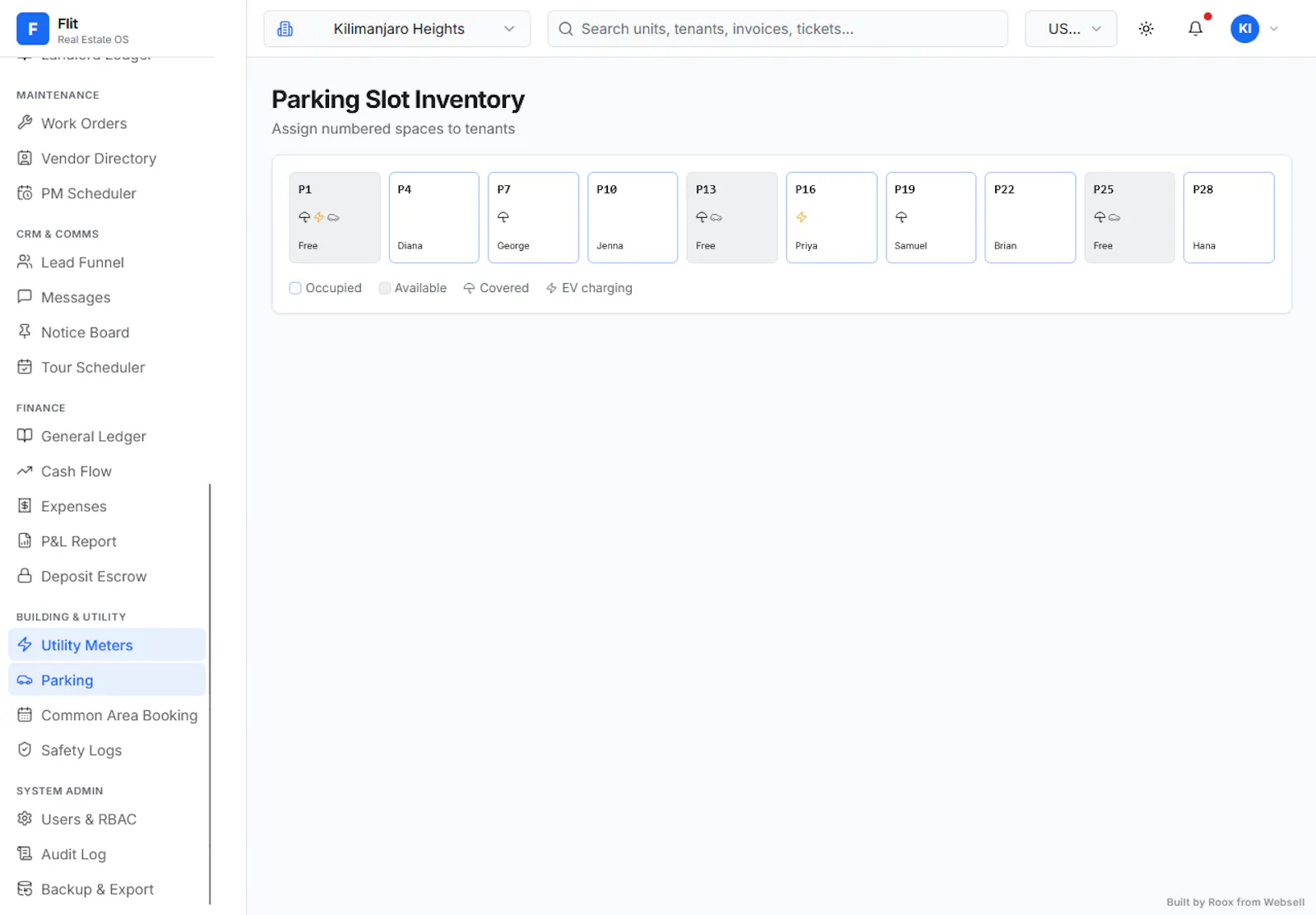Screen dimensions: 1316x915
Task: Open notifications bell icon
Action: point(1195,29)
